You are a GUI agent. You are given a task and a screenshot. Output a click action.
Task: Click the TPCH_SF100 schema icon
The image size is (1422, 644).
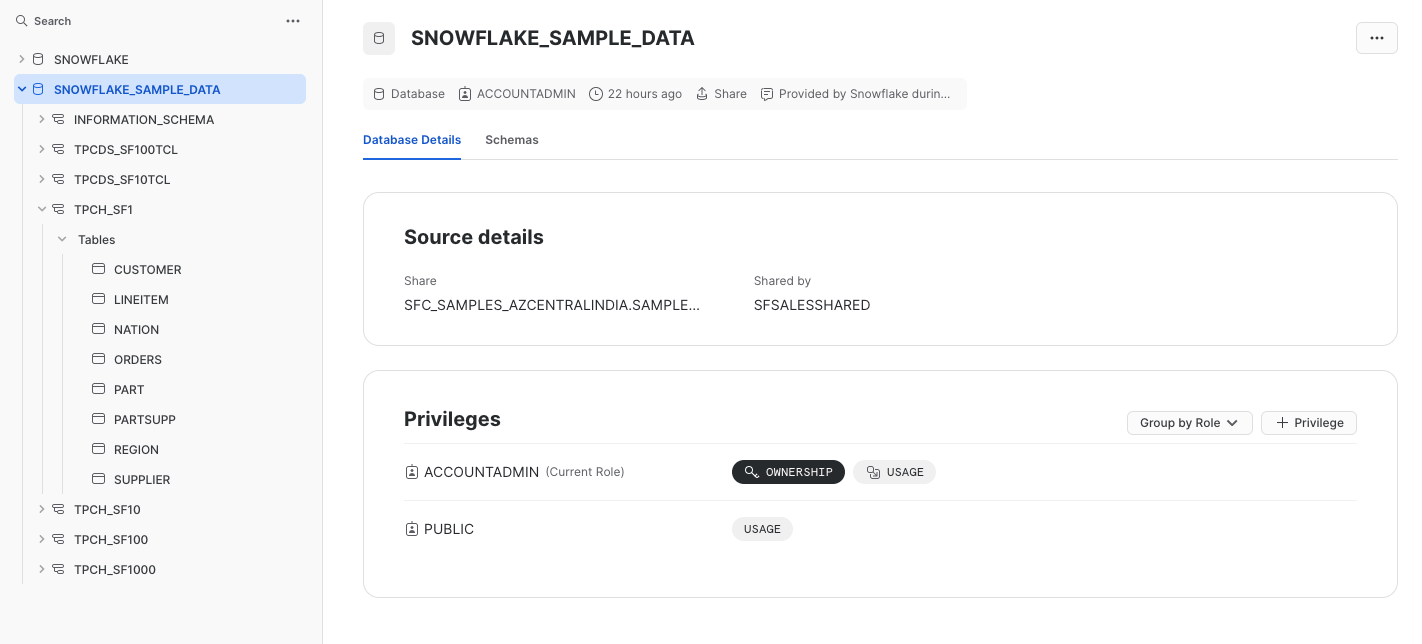(x=58, y=539)
